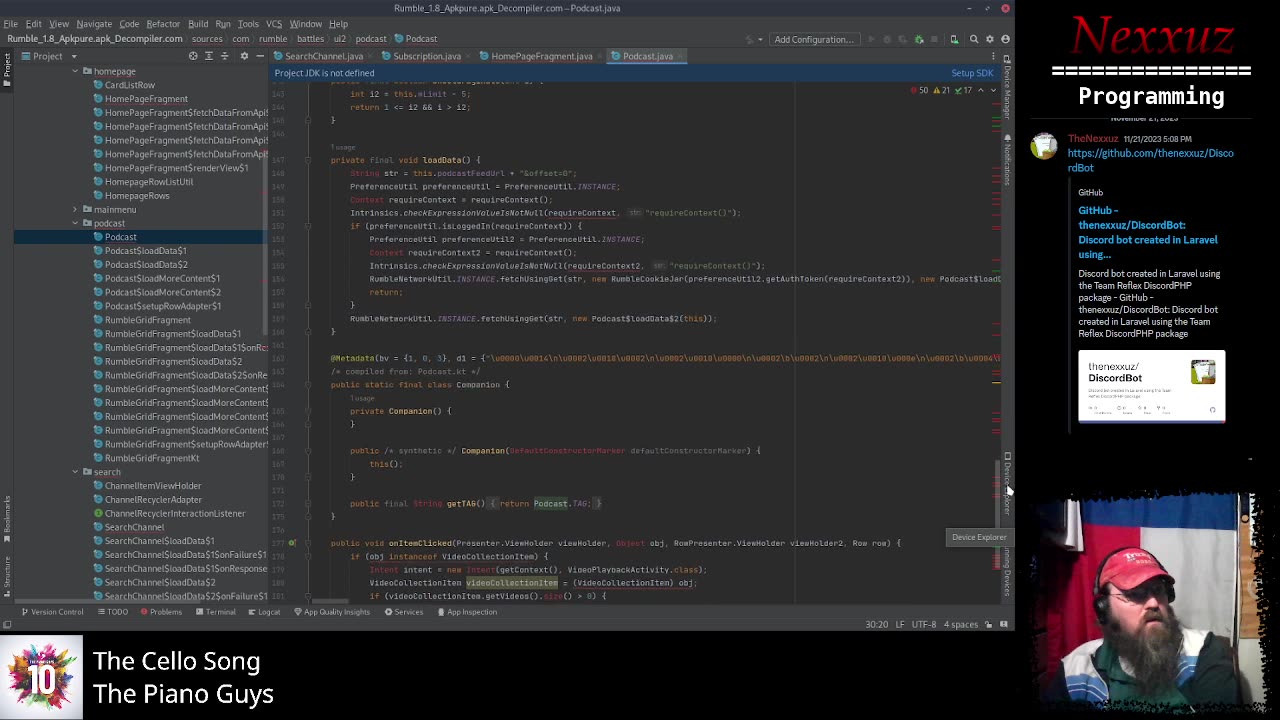Click the build hammer icon
Image resolution: width=1280 pixels, height=720 pixels.
tap(748, 39)
